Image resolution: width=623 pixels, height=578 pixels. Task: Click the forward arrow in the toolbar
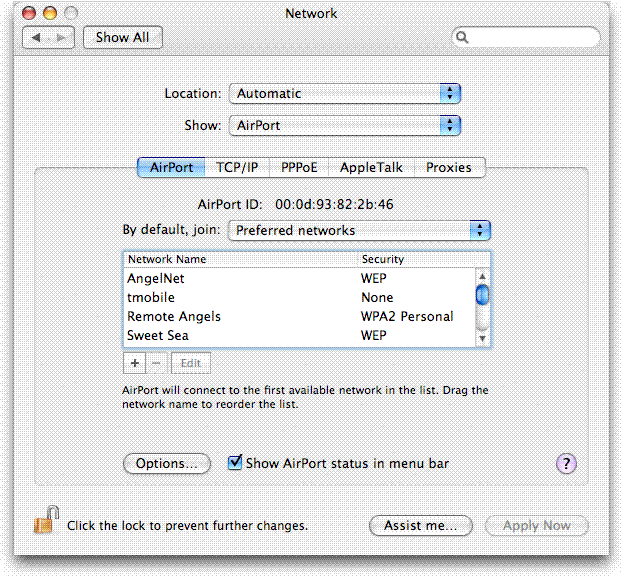coord(61,38)
